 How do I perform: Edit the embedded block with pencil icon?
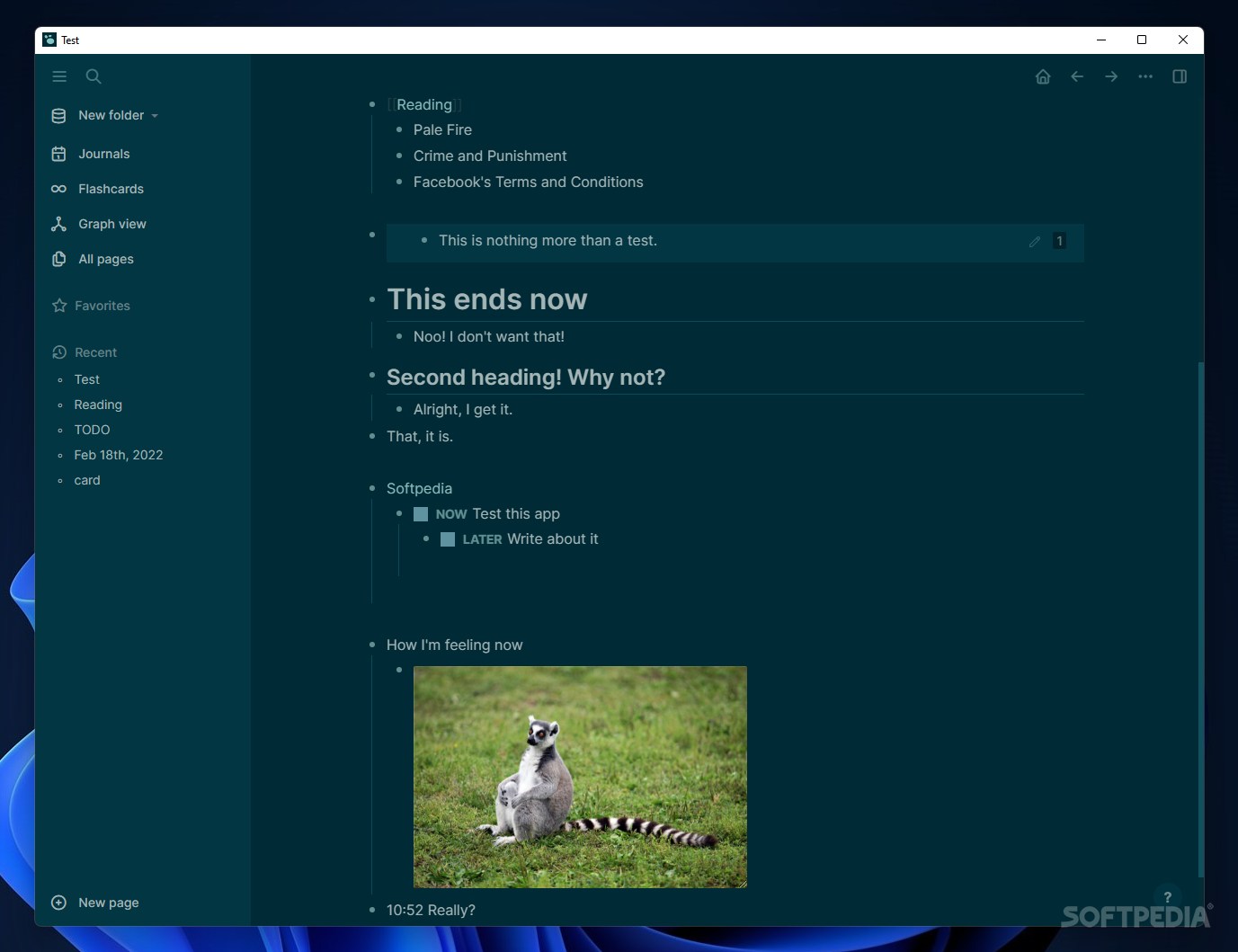point(1035,241)
